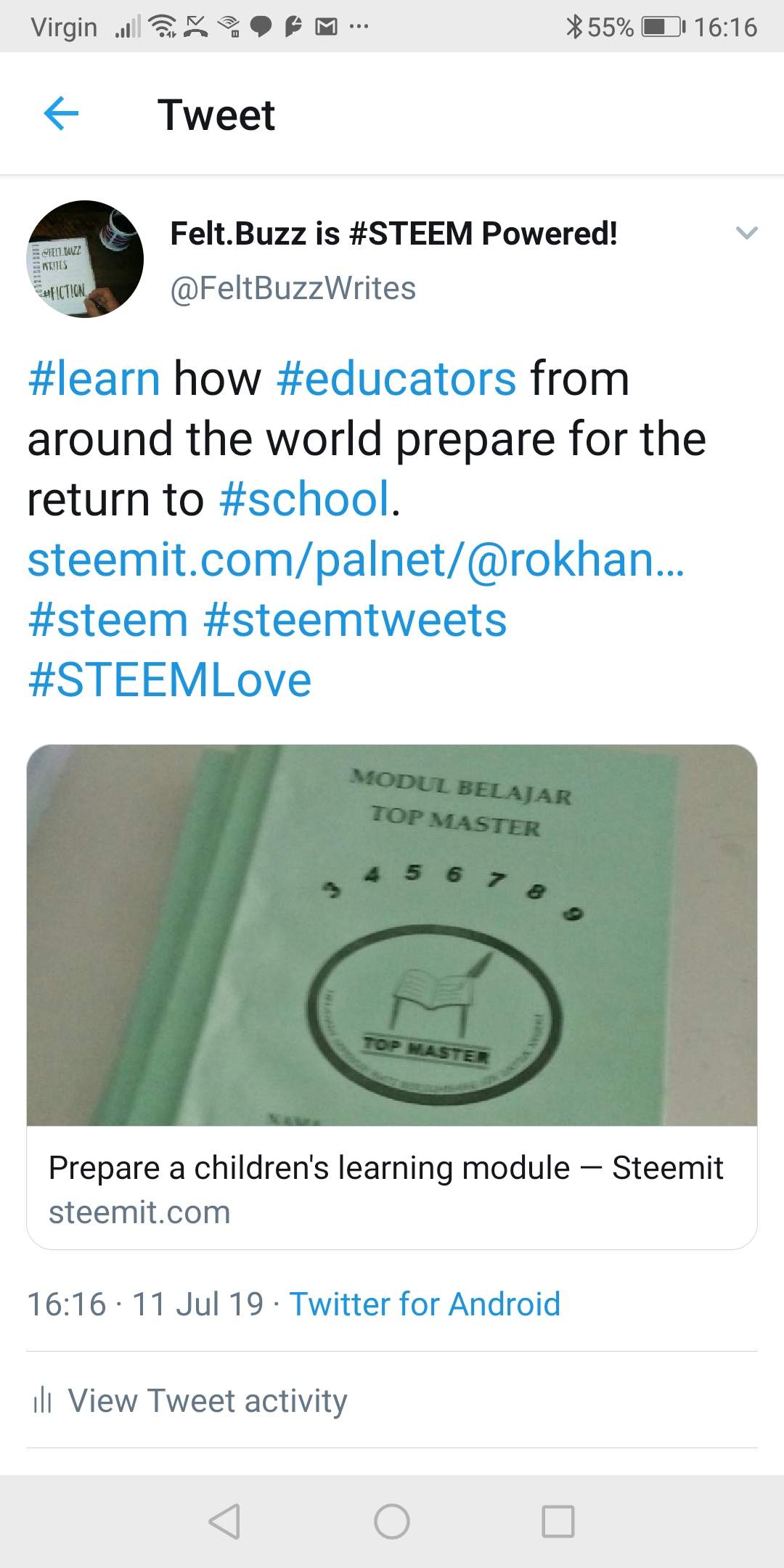Open the Felt.Buzz is #STEEM Powered! profile name
This screenshot has height=1568, width=784.
(393, 234)
